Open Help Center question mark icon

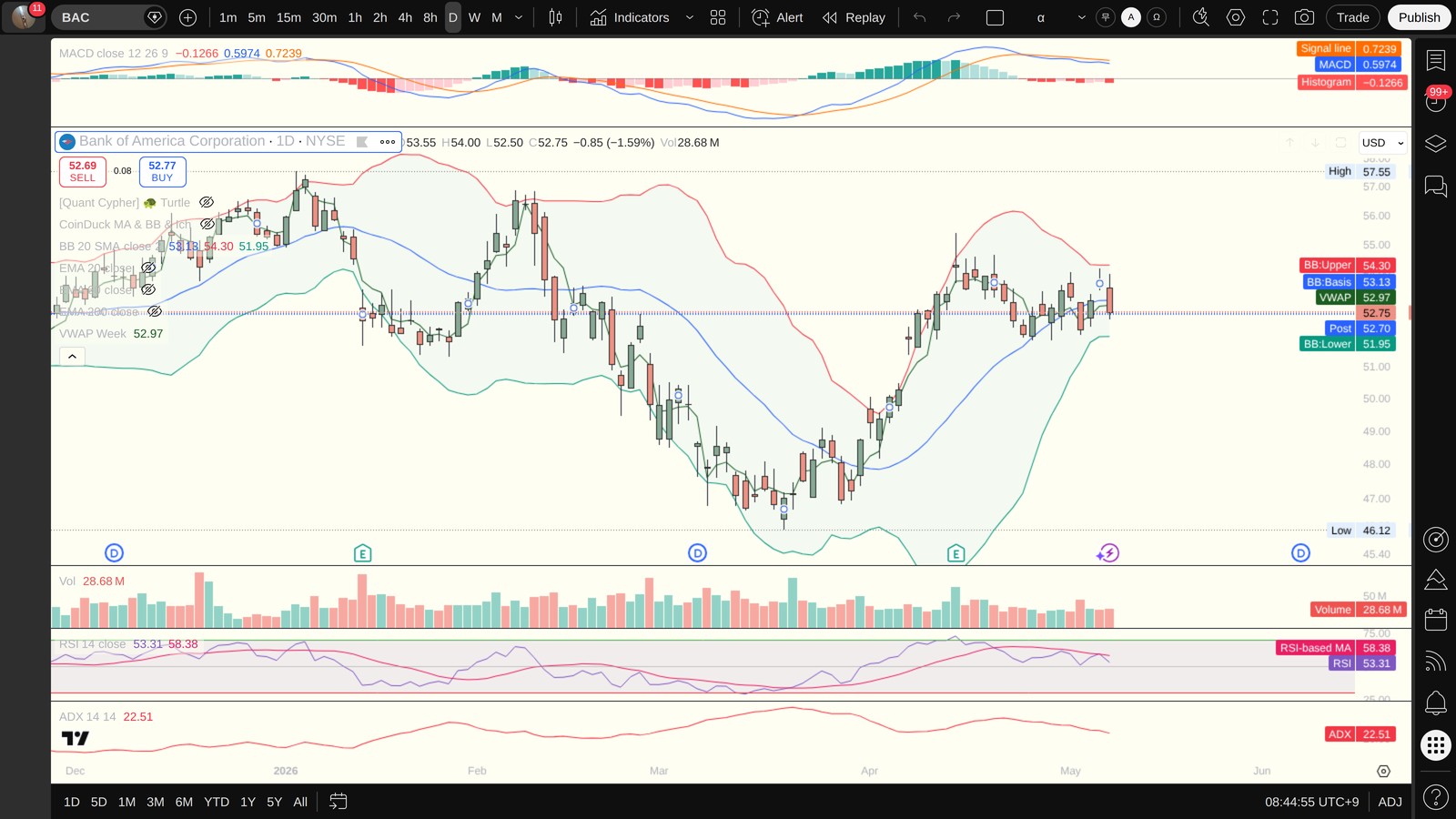click(1436, 798)
